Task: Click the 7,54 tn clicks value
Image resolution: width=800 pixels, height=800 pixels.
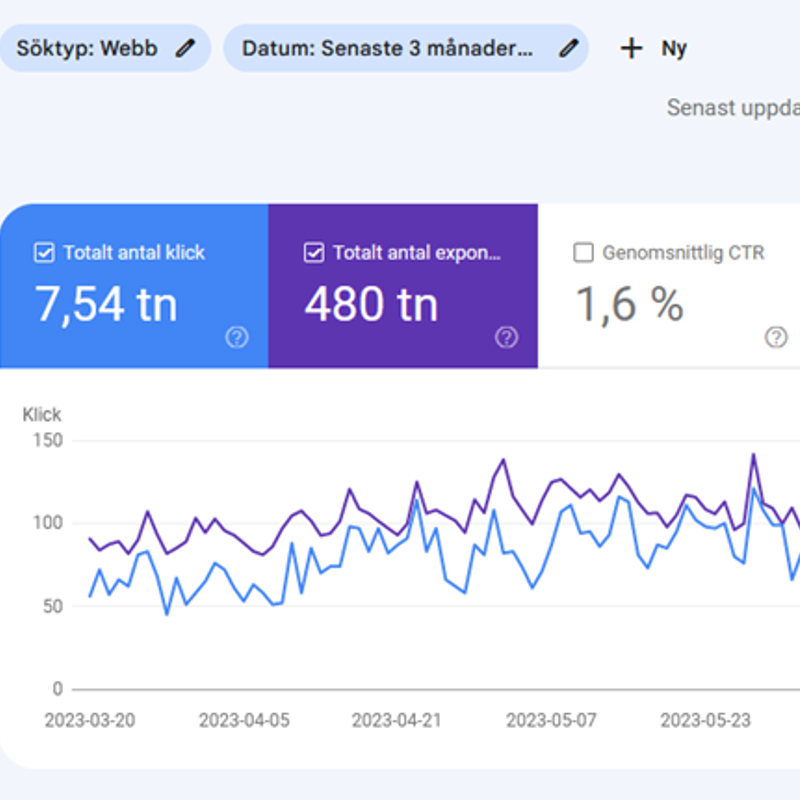Action: [106, 303]
